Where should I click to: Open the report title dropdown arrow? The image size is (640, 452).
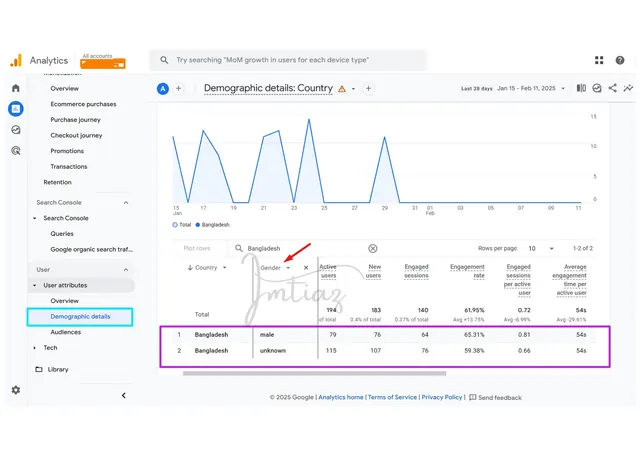click(x=353, y=89)
